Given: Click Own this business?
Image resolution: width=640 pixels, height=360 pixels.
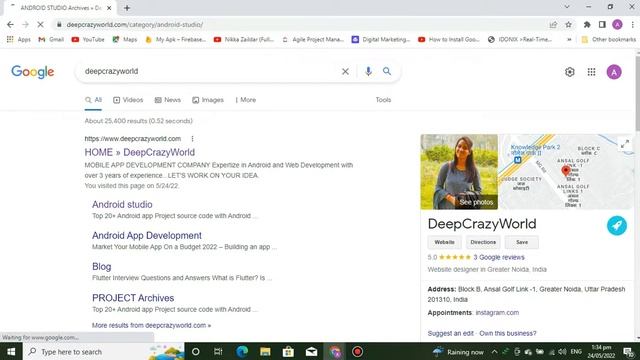Looking at the screenshot, I should click(x=508, y=333).
